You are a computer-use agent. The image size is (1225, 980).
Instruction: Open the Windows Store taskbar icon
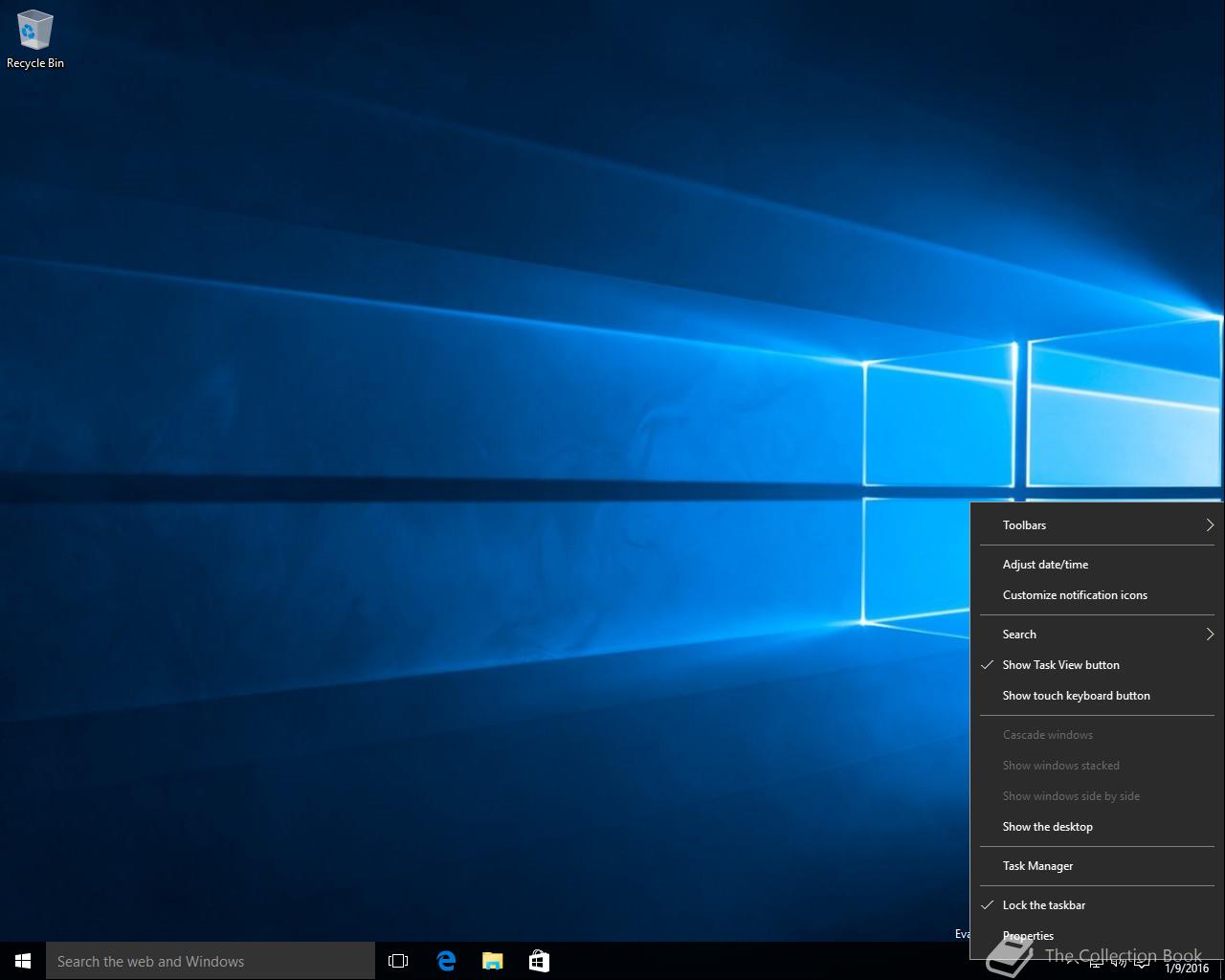(x=539, y=961)
